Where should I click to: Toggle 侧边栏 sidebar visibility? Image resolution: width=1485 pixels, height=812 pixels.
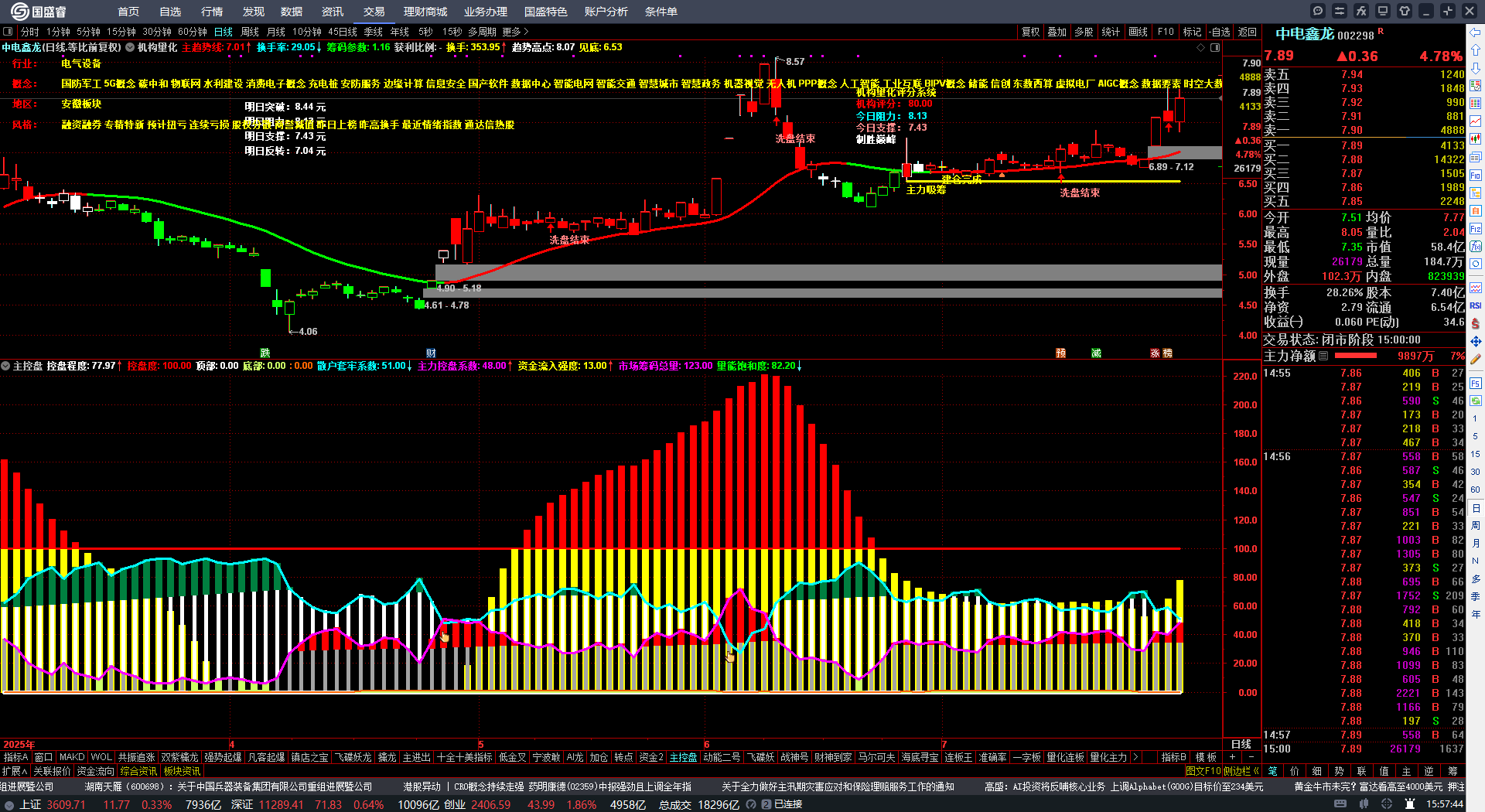[x=1242, y=771]
